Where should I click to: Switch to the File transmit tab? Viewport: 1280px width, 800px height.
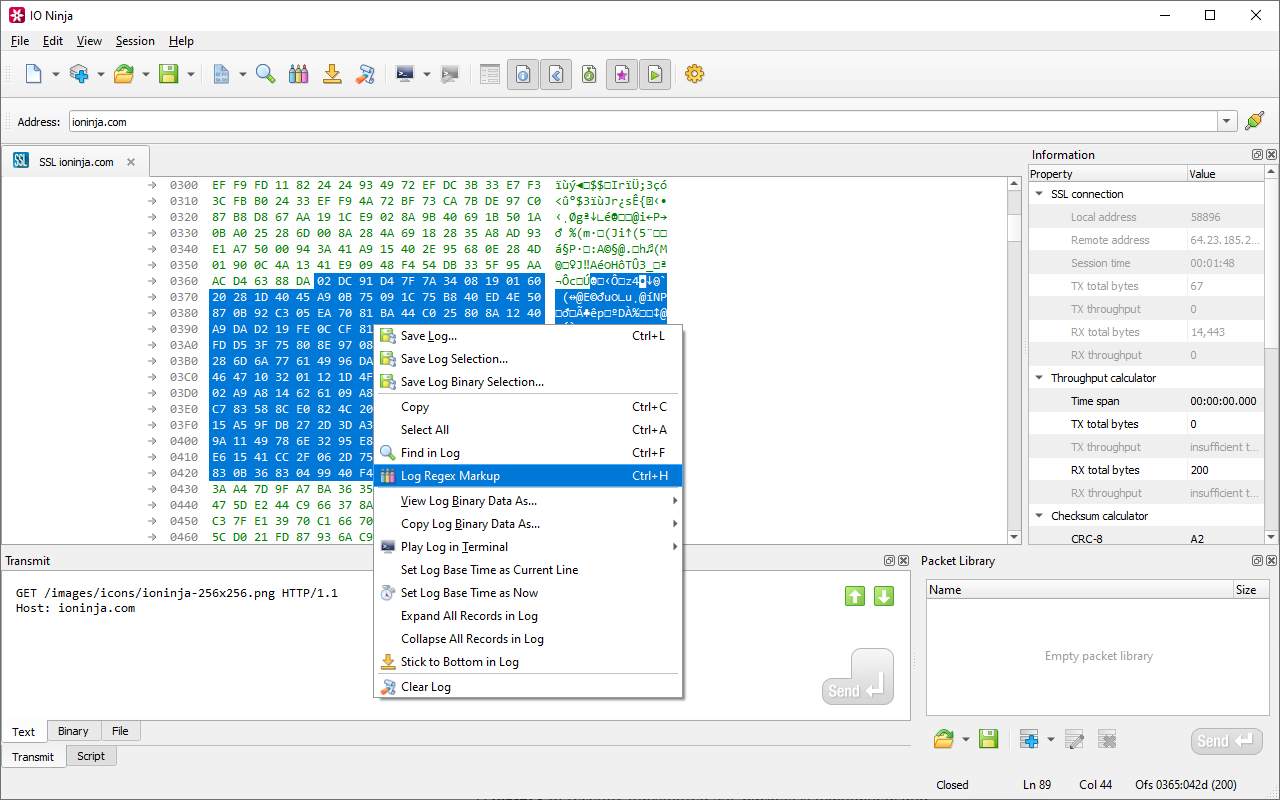pos(120,731)
